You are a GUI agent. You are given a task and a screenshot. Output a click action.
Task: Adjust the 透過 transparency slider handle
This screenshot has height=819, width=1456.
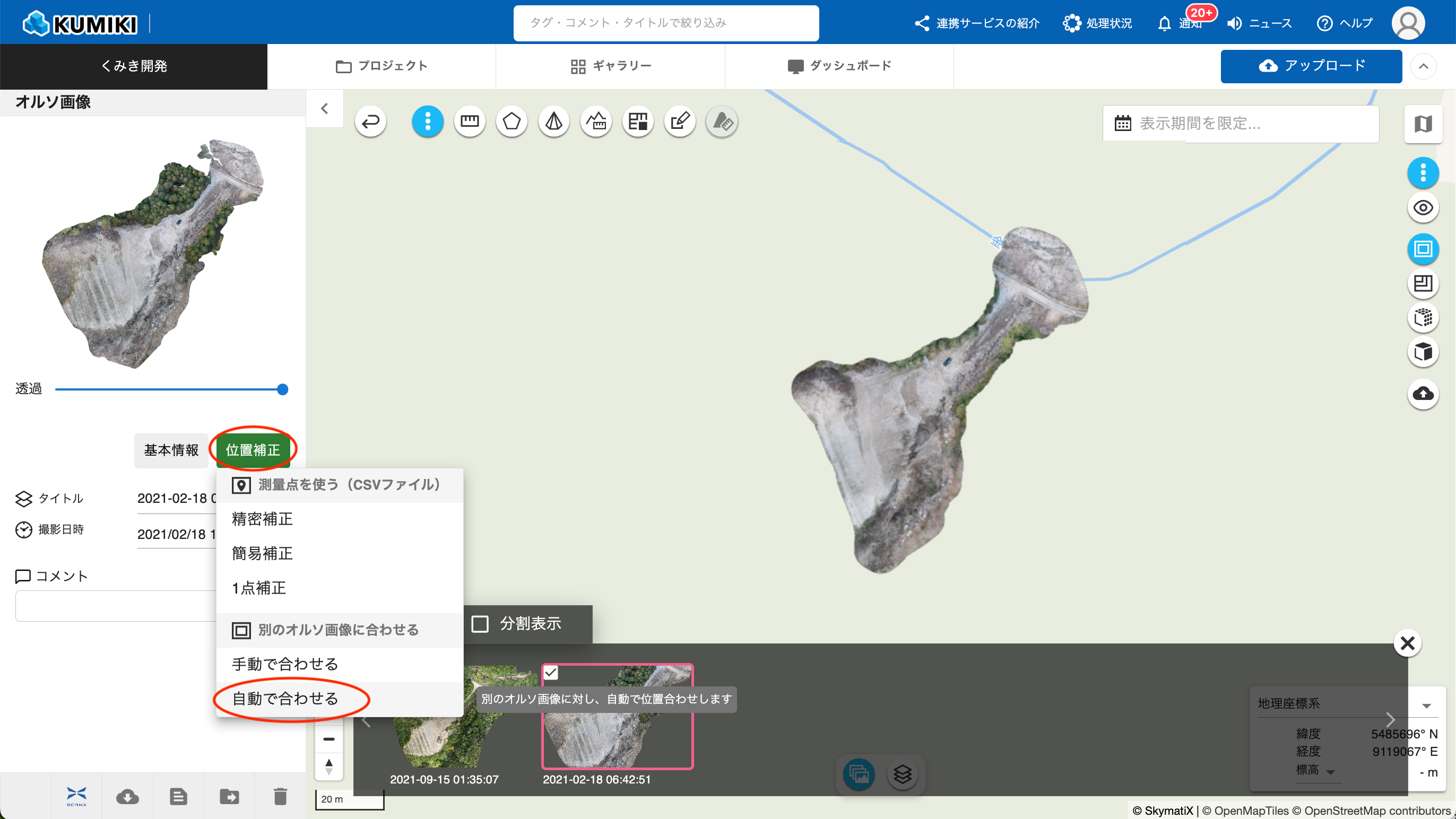[x=283, y=389]
